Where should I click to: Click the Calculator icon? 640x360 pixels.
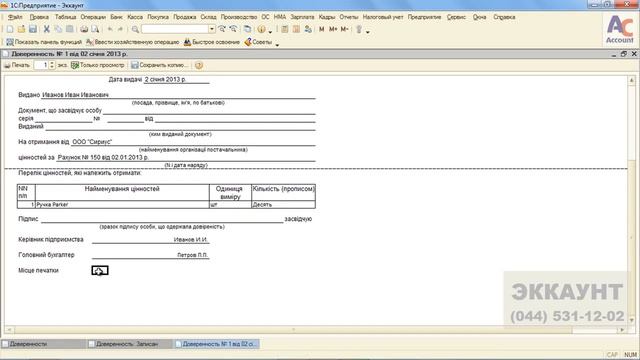point(285,29)
